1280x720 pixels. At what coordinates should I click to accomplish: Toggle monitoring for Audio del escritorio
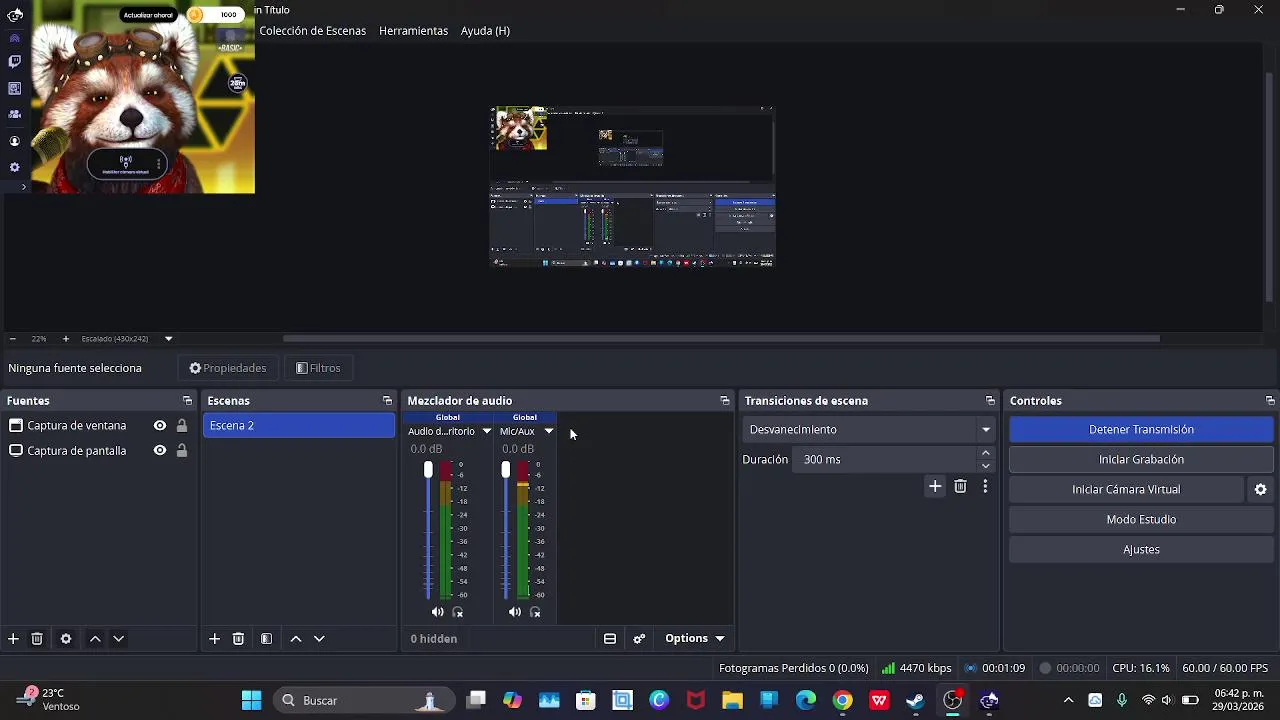coord(458,612)
